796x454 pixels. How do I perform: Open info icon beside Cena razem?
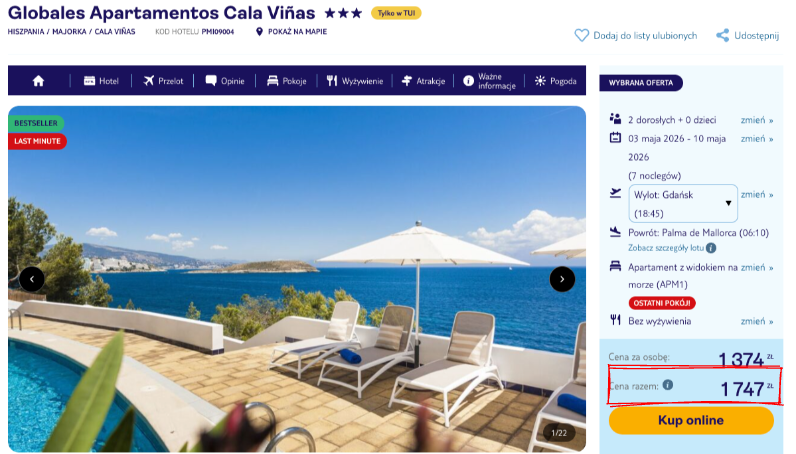pos(668,385)
